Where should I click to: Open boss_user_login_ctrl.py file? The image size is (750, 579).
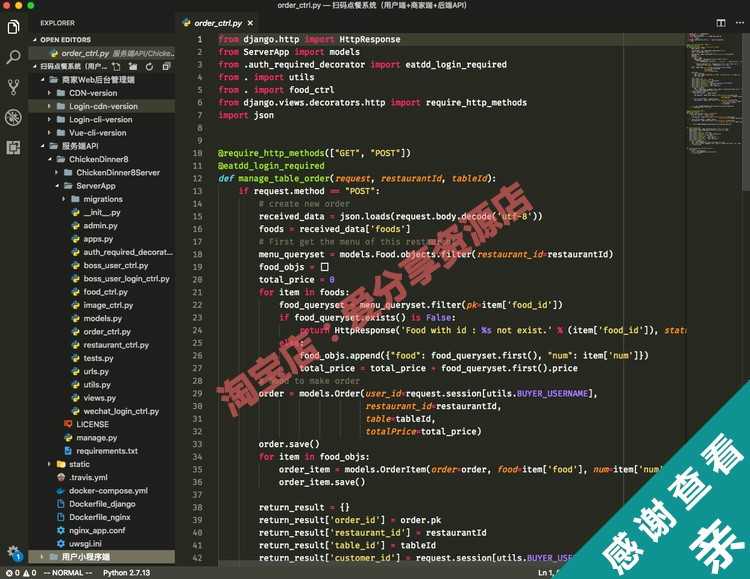pyautogui.click(x=102, y=278)
